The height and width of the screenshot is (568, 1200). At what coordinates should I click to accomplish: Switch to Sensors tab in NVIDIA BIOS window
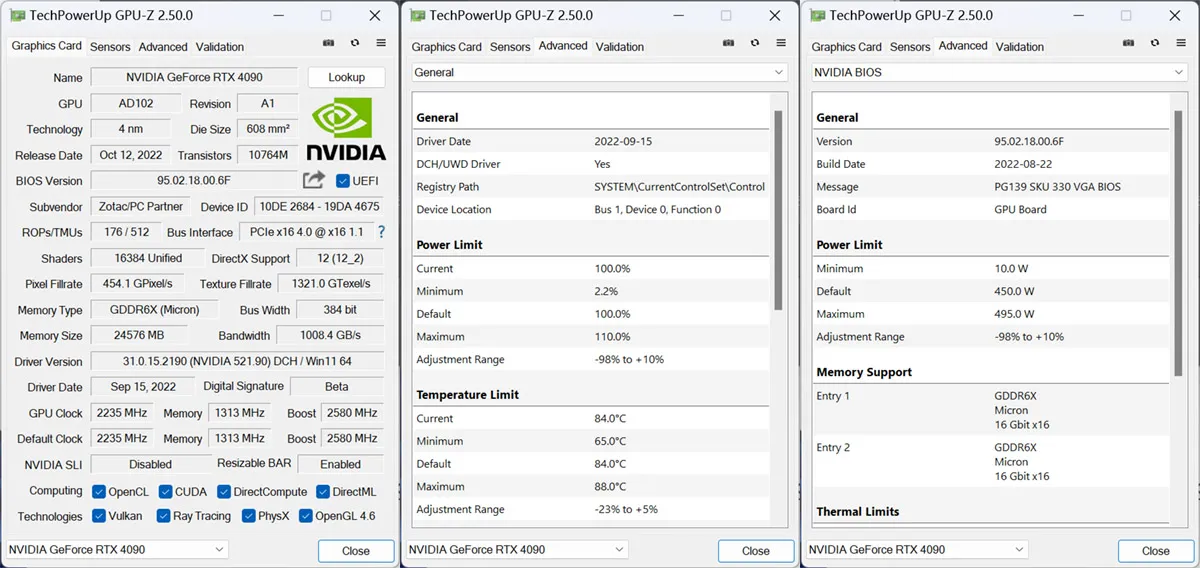pyautogui.click(x=910, y=47)
